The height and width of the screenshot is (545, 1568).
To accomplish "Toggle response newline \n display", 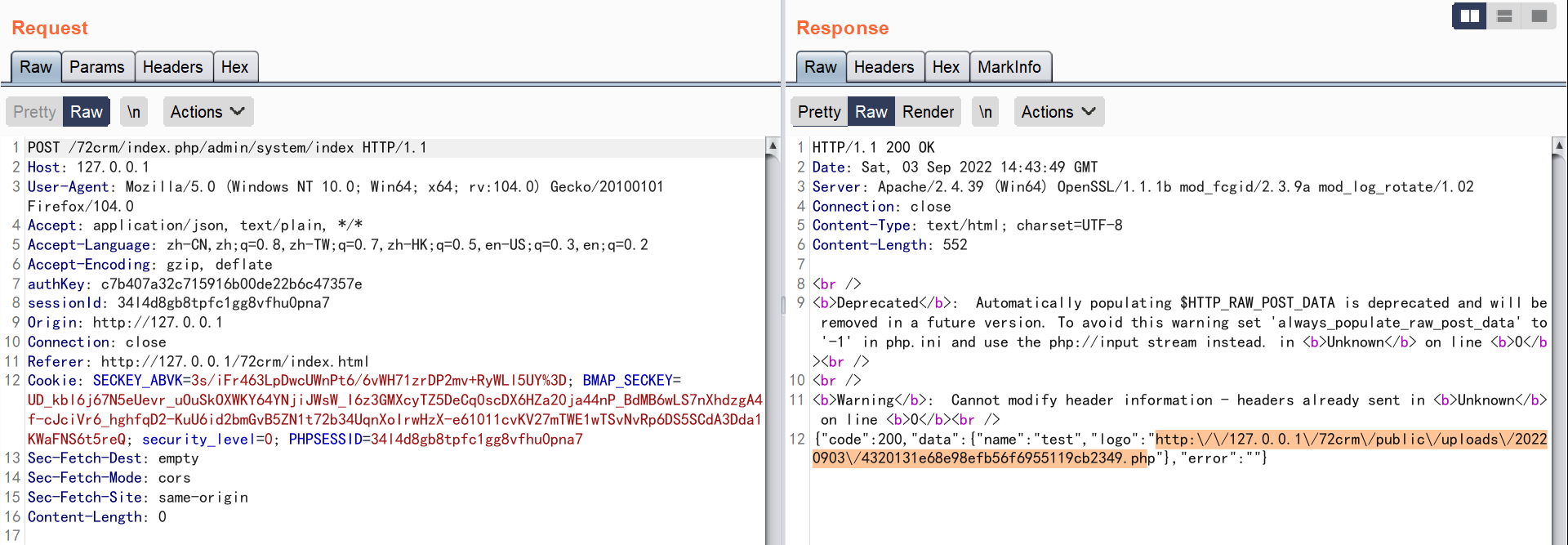I will click(x=986, y=112).
